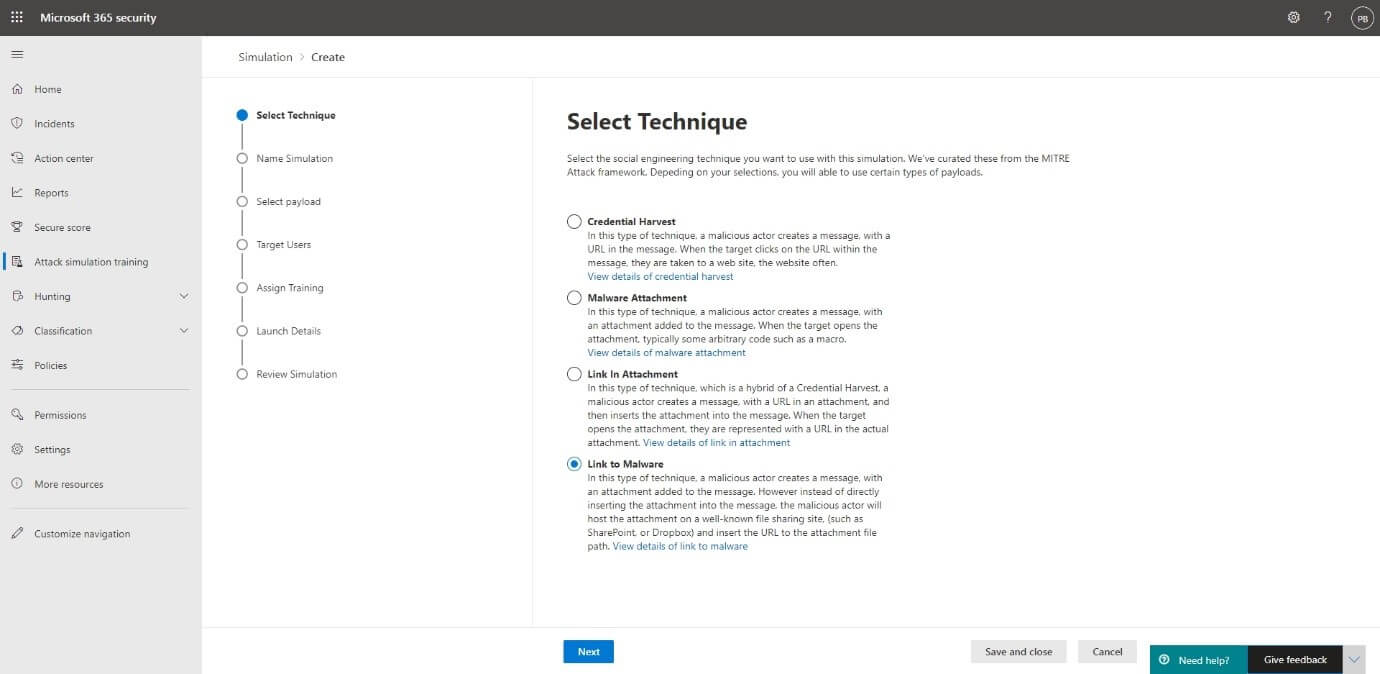Open the Settings gear in the top bar
Viewport: 1380px width, 674px height.
point(1293,16)
